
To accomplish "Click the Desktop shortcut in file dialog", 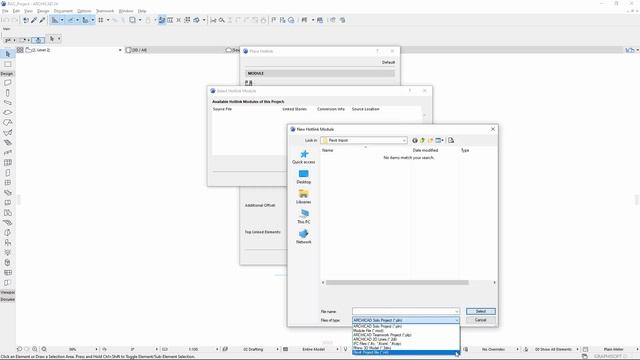I will [304, 177].
